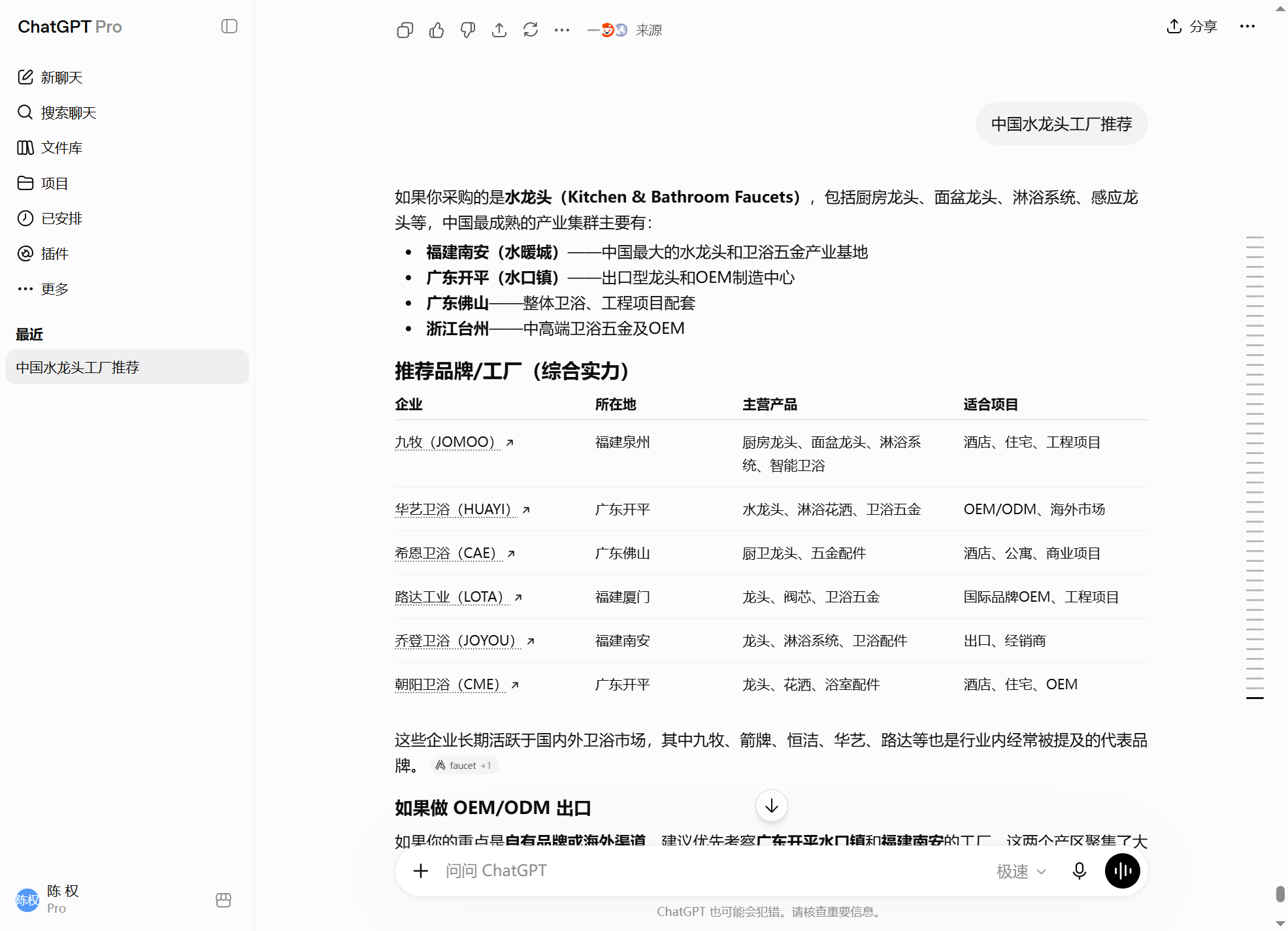Copy the response with the copy icon
Image resolution: width=1288 pixels, height=931 pixels.
pos(405,30)
